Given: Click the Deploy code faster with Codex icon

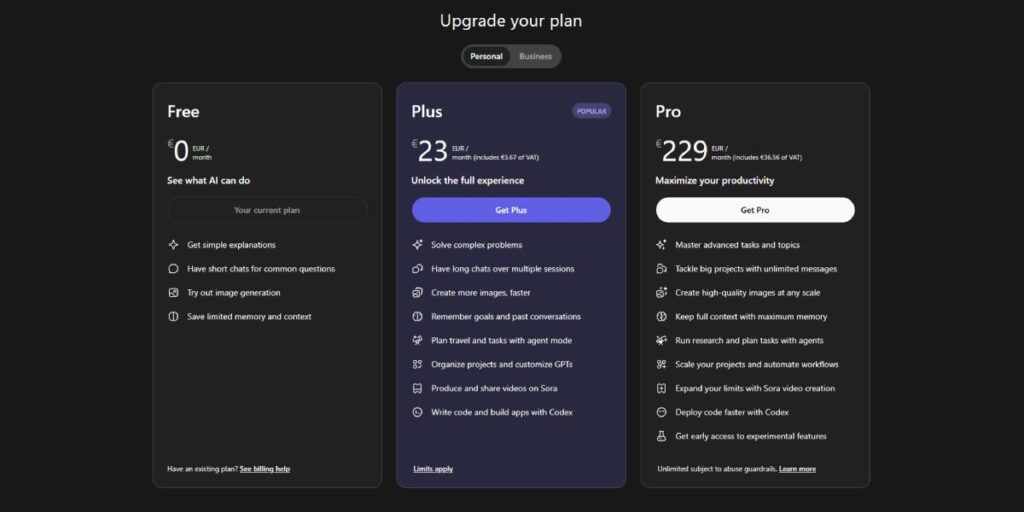Looking at the screenshot, I should point(662,412).
